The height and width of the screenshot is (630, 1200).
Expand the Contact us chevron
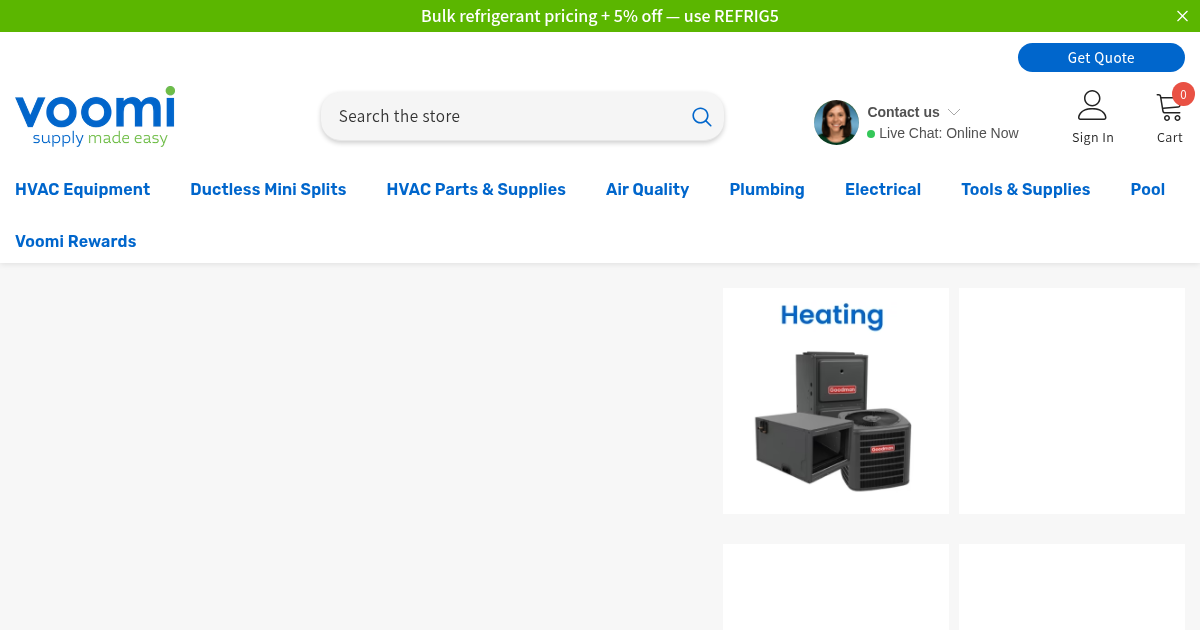(954, 112)
